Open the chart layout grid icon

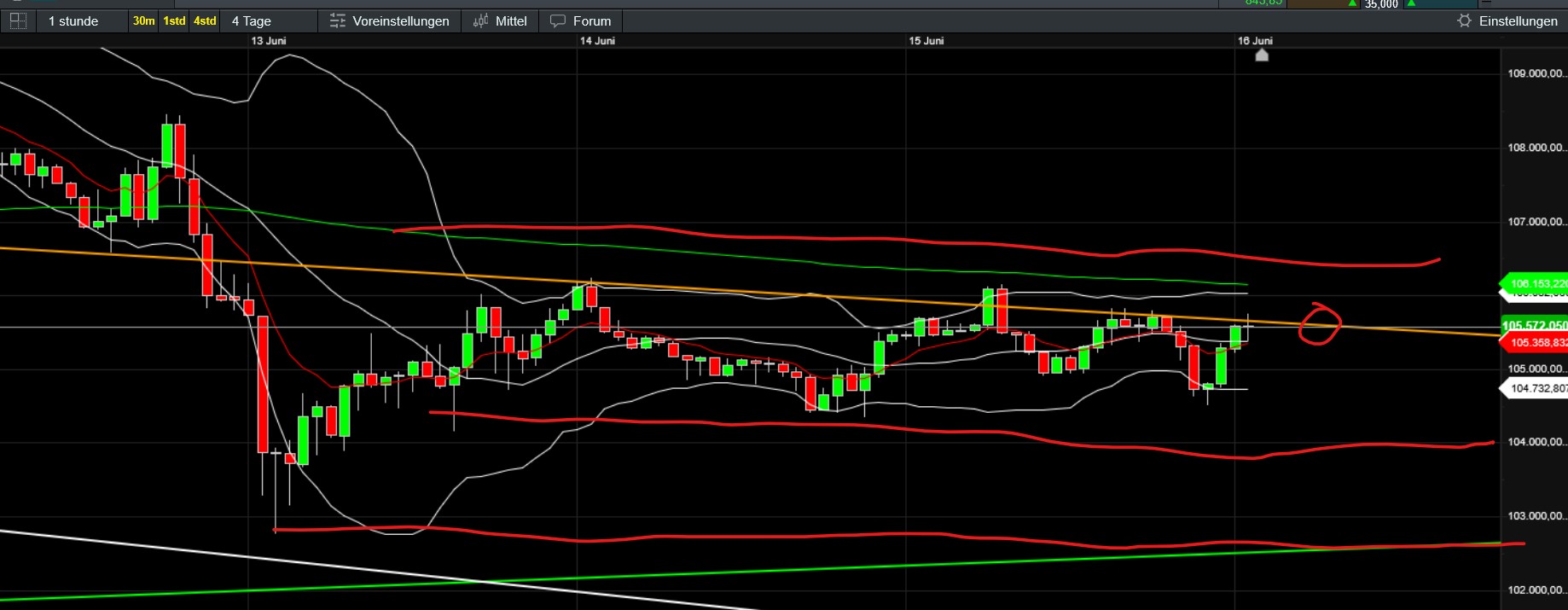pyautogui.click(x=18, y=20)
